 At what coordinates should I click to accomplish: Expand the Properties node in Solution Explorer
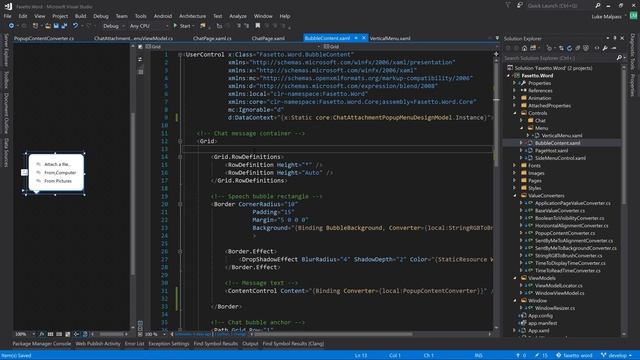[x=515, y=83]
